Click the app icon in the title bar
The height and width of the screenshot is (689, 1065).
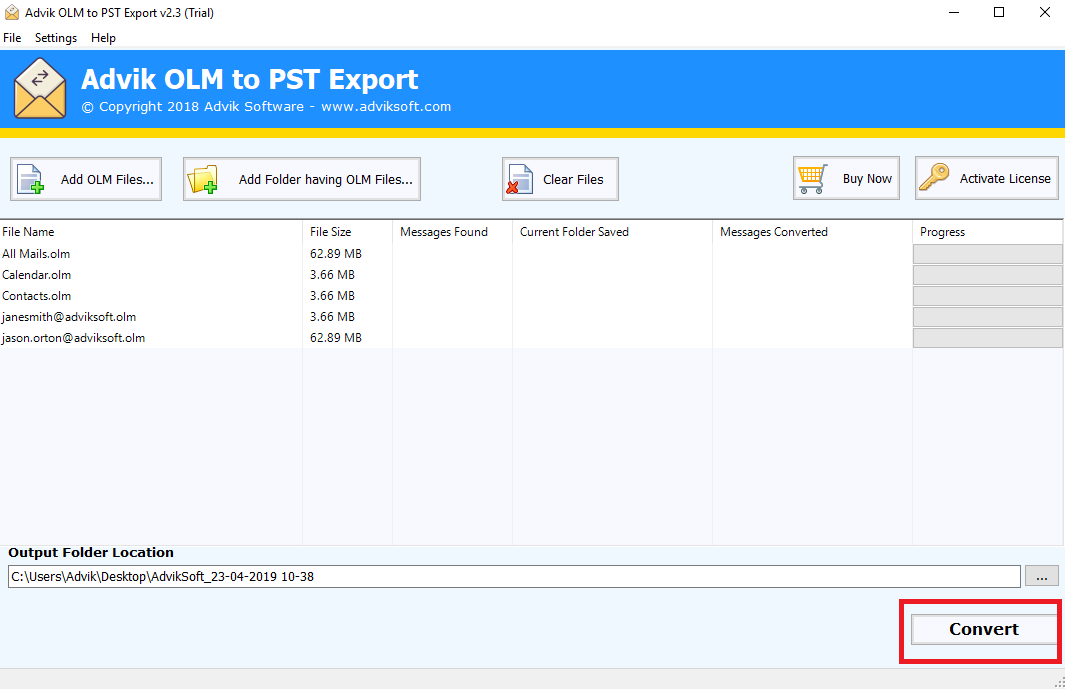click(12, 13)
